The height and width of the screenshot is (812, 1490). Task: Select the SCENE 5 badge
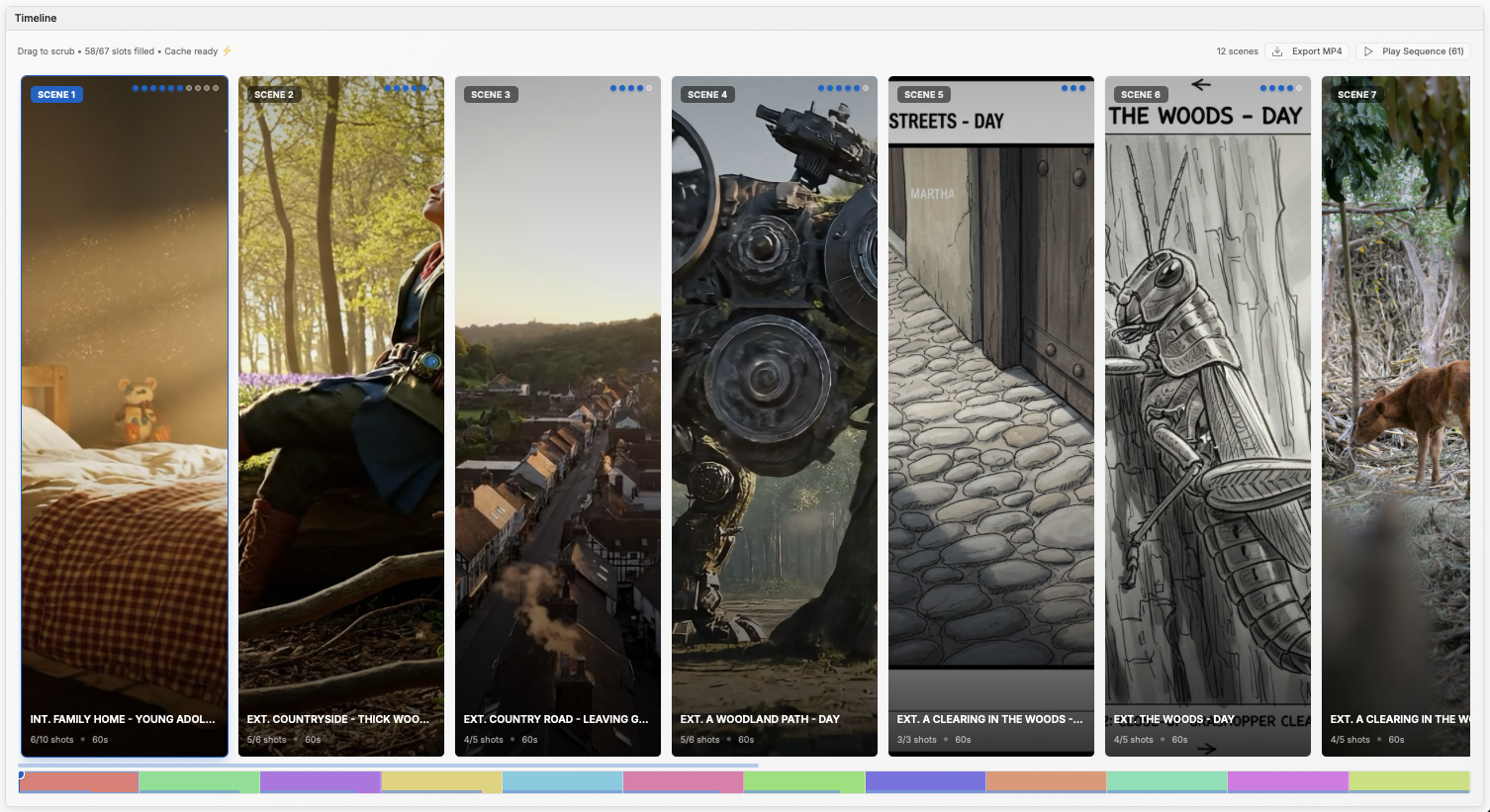pos(924,95)
